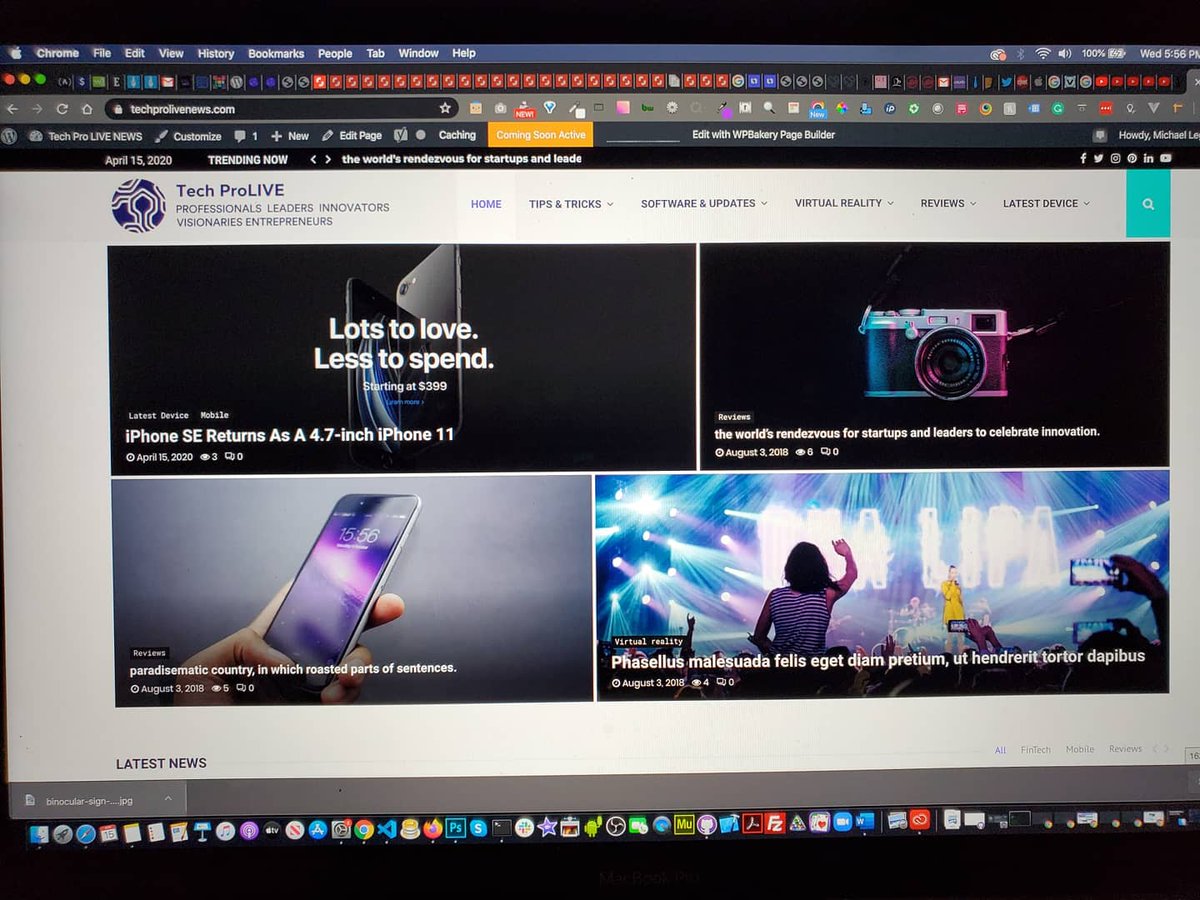Viewport: 1200px width, 900px height.
Task: Open Visual Studio Code from the Dock
Action: [387, 828]
